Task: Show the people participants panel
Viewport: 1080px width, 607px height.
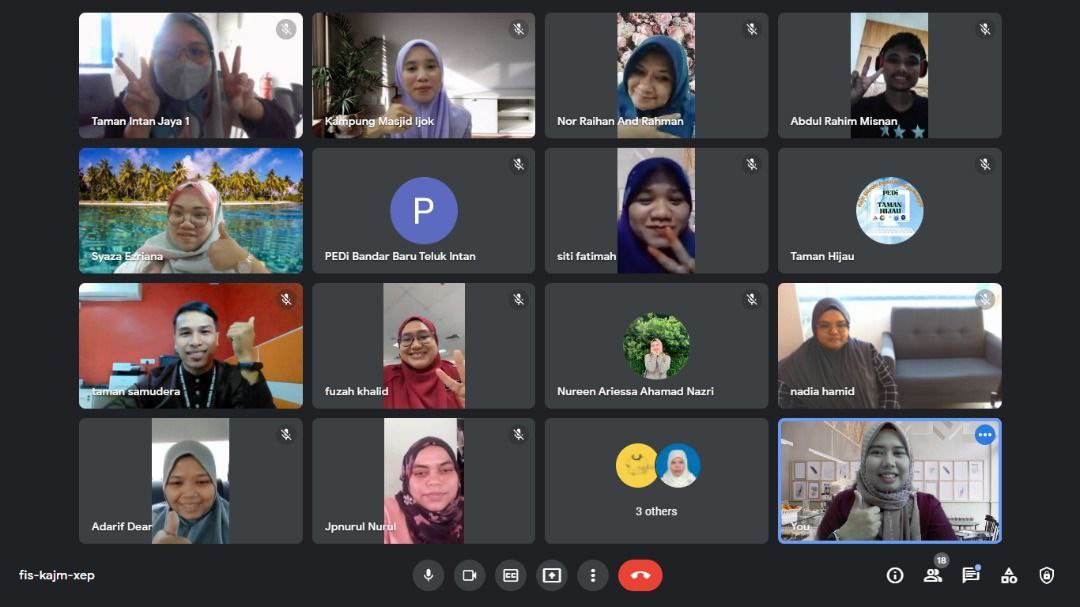Action: coord(933,575)
